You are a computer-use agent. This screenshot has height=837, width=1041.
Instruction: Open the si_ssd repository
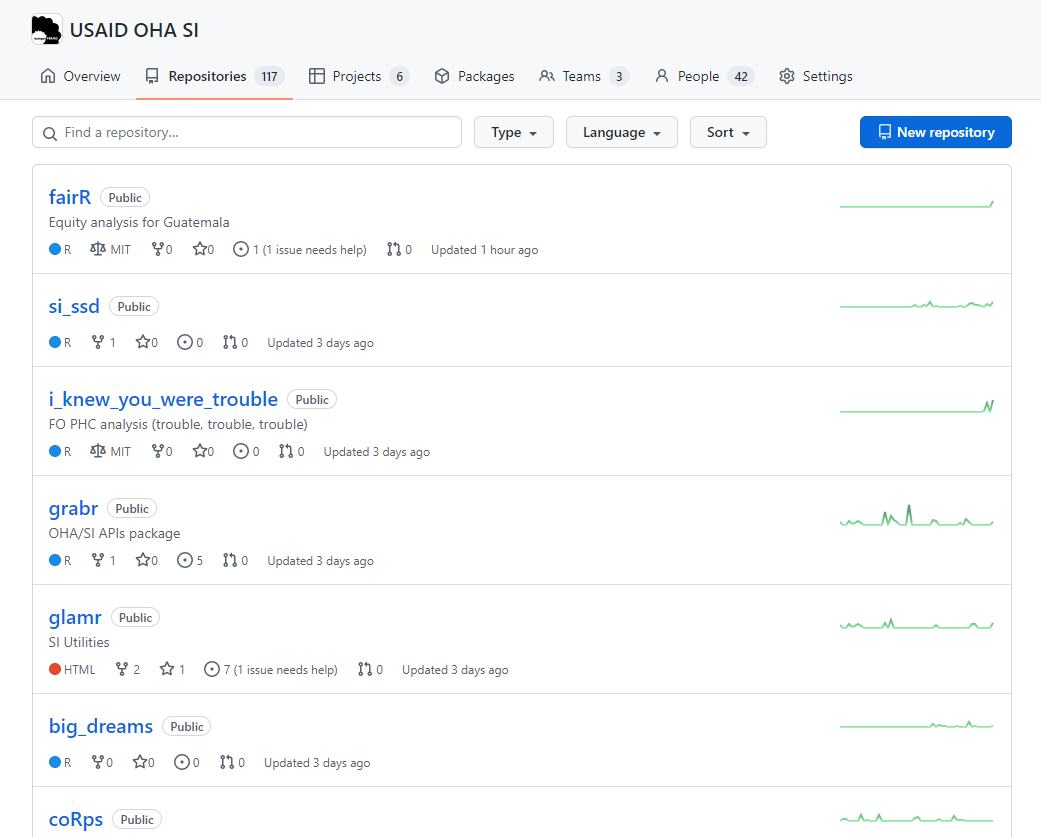pyautogui.click(x=74, y=306)
